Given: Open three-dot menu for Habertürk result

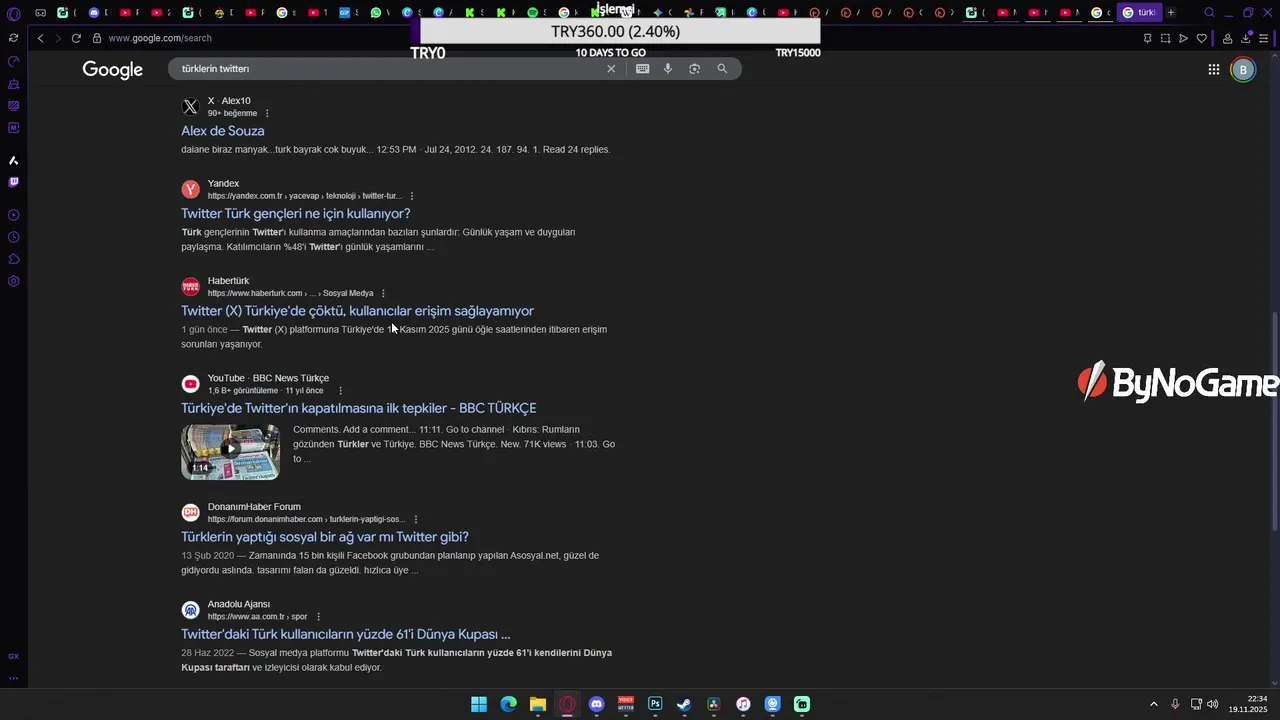Looking at the screenshot, I should point(383,293).
